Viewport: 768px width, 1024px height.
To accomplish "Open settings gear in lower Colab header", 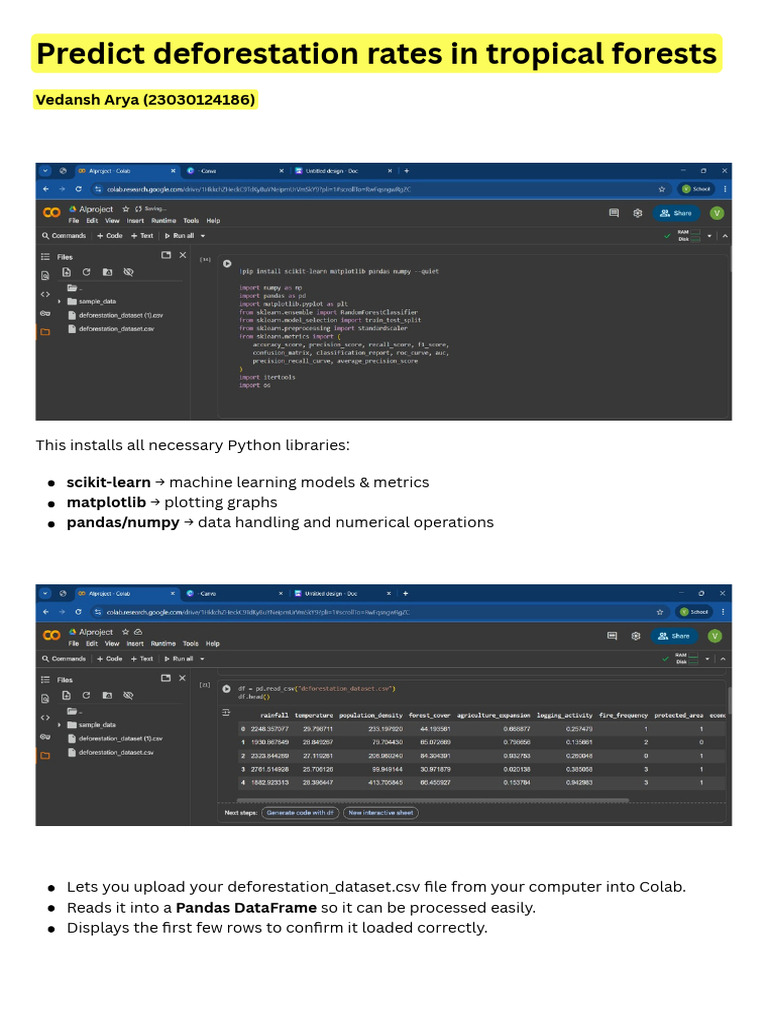I will click(x=636, y=636).
